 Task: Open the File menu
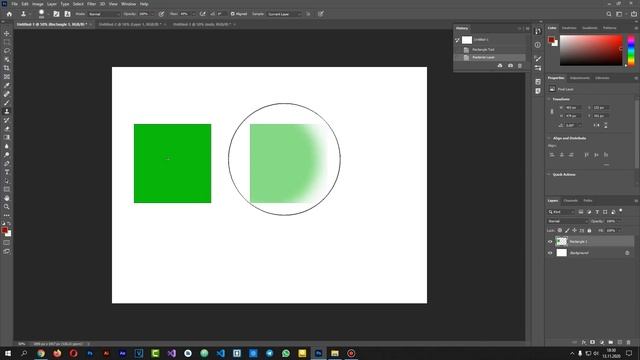coord(14,4)
